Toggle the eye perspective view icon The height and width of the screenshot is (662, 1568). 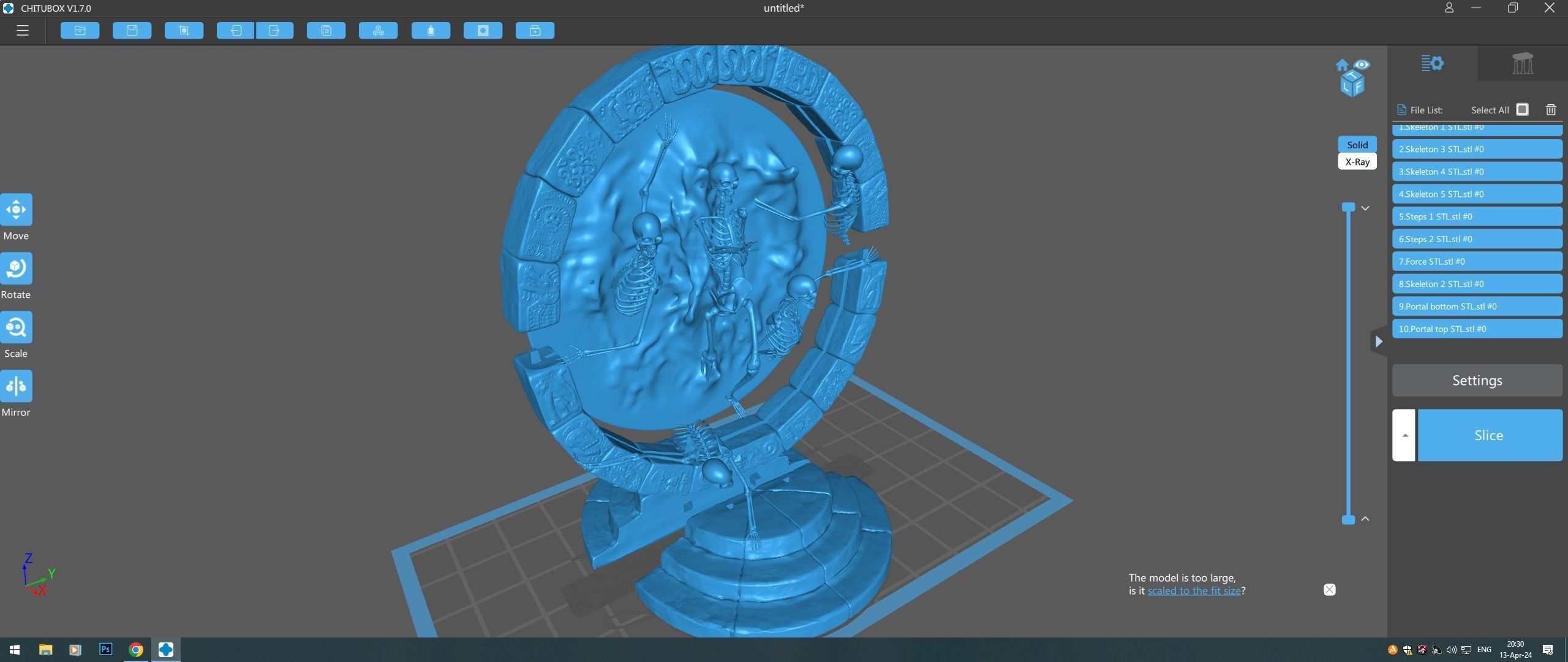pos(1362,64)
